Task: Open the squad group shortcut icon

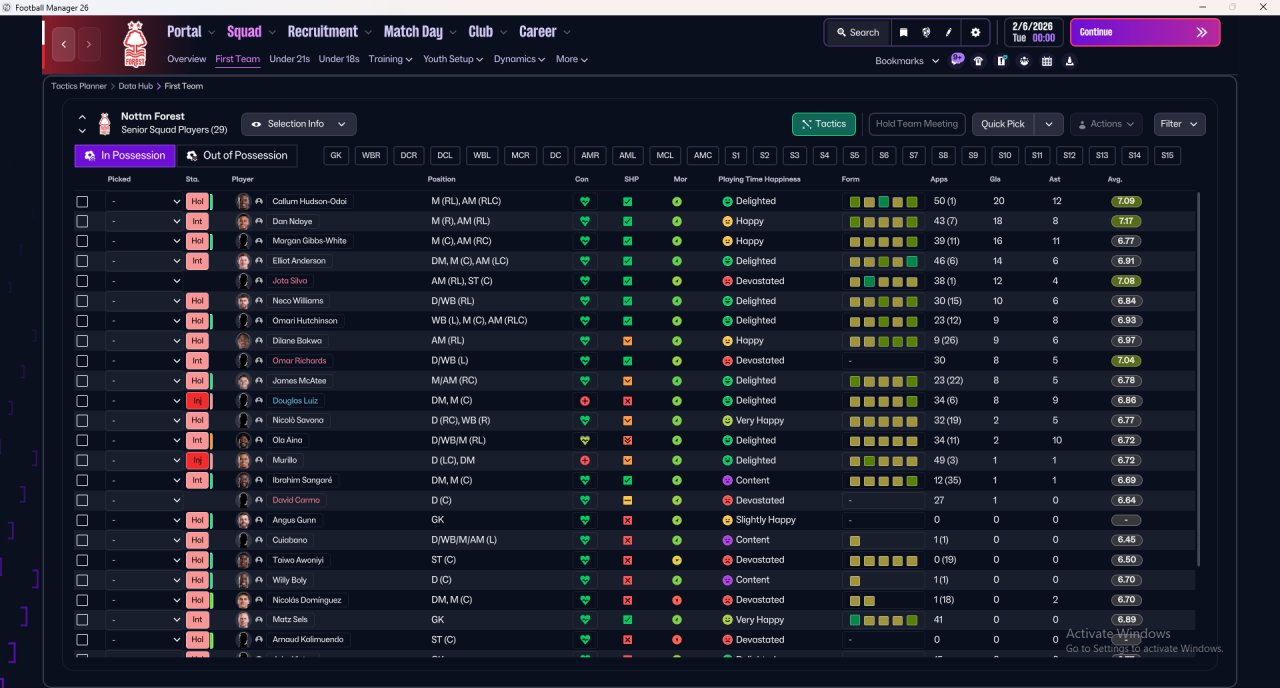Action: [1024, 61]
